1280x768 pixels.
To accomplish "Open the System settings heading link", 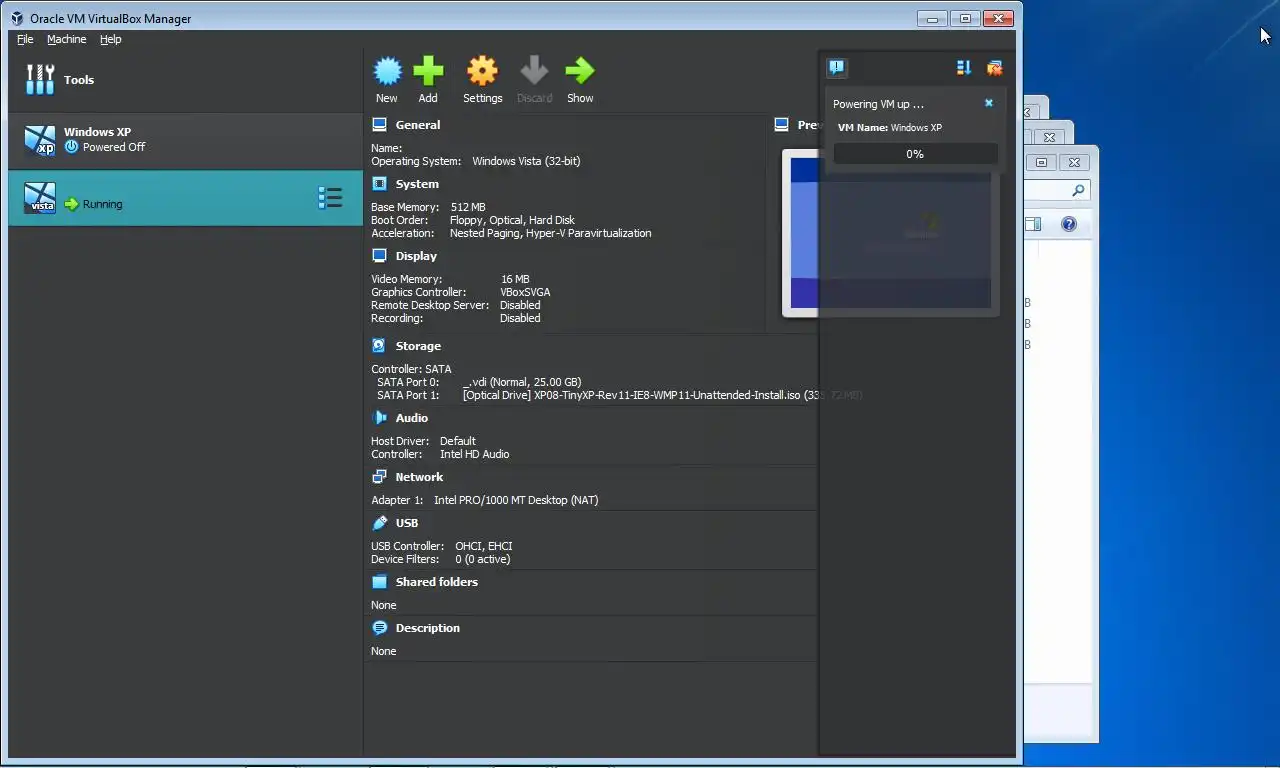I will [417, 184].
